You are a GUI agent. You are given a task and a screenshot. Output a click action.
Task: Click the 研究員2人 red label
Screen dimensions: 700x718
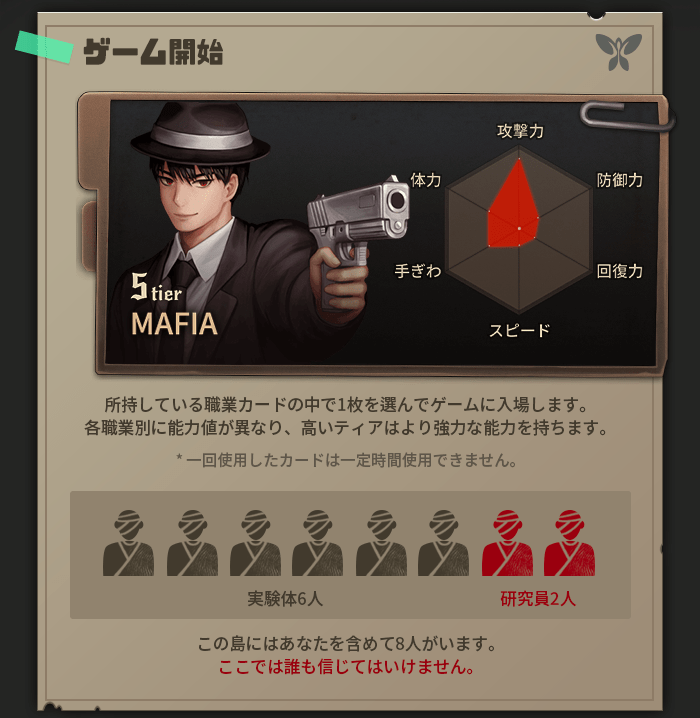(x=538, y=598)
